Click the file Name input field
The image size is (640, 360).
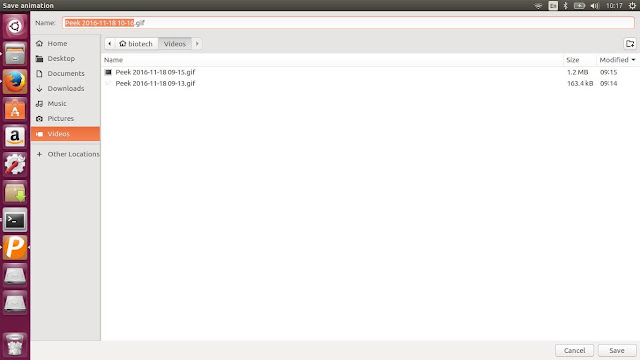tap(349, 23)
